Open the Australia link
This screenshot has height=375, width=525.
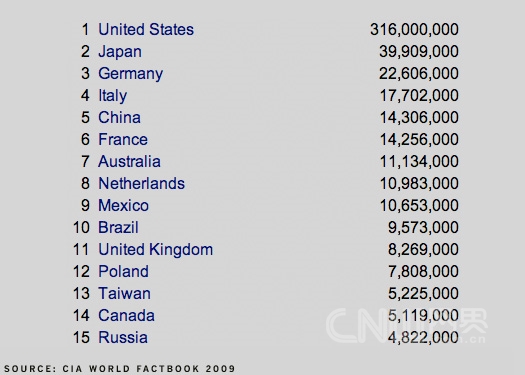tap(129, 162)
